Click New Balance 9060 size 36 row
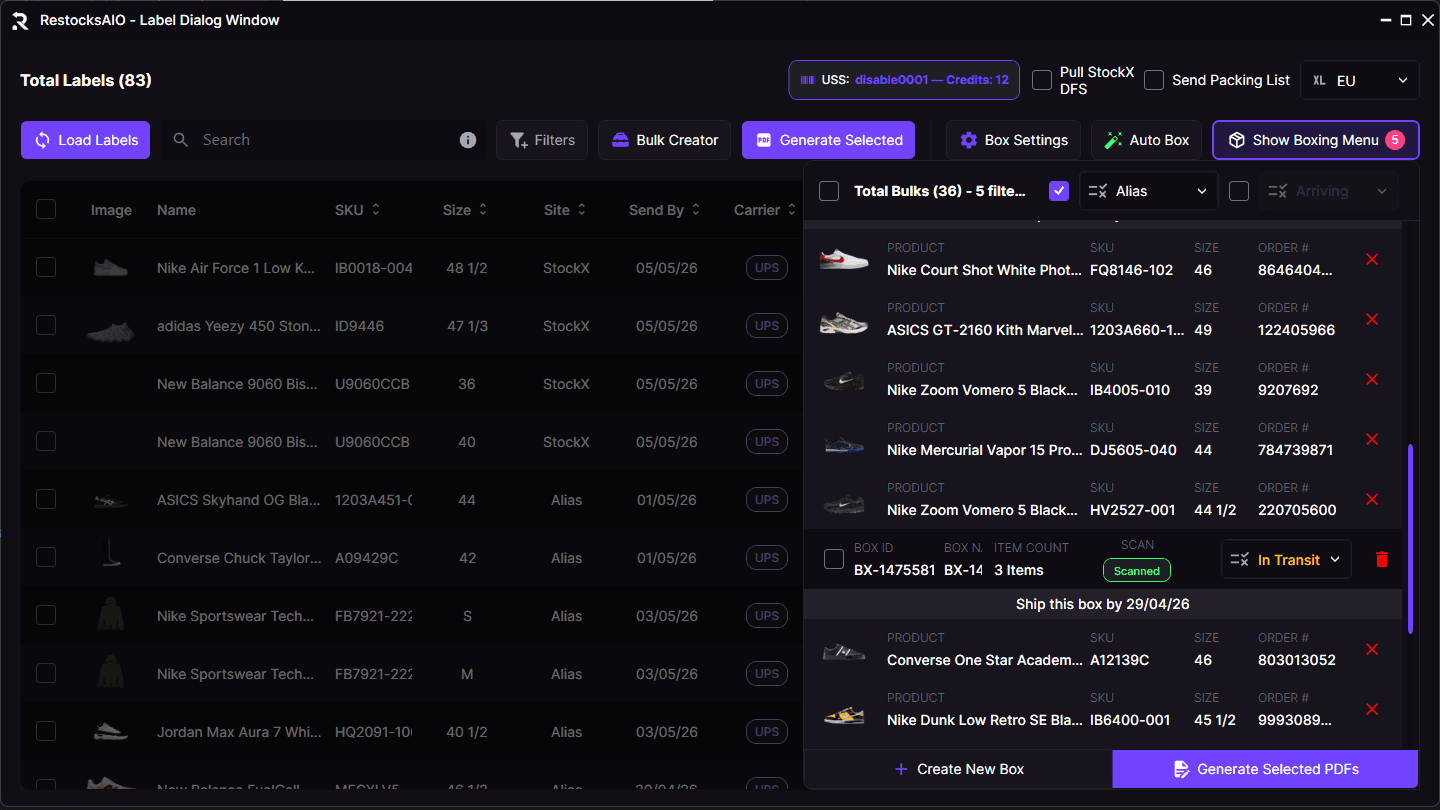This screenshot has height=810, width=1440. (412, 384)
